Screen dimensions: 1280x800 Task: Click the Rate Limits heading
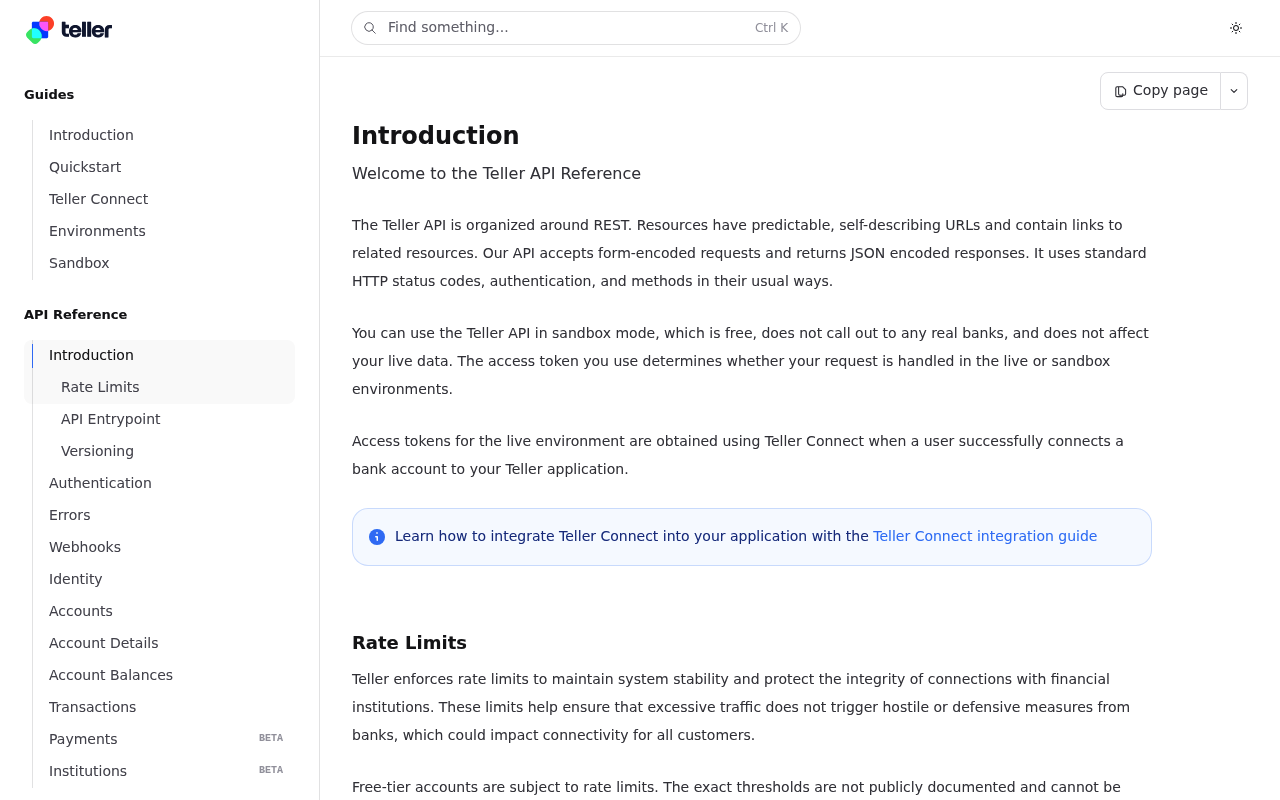(x=409, y=643)
